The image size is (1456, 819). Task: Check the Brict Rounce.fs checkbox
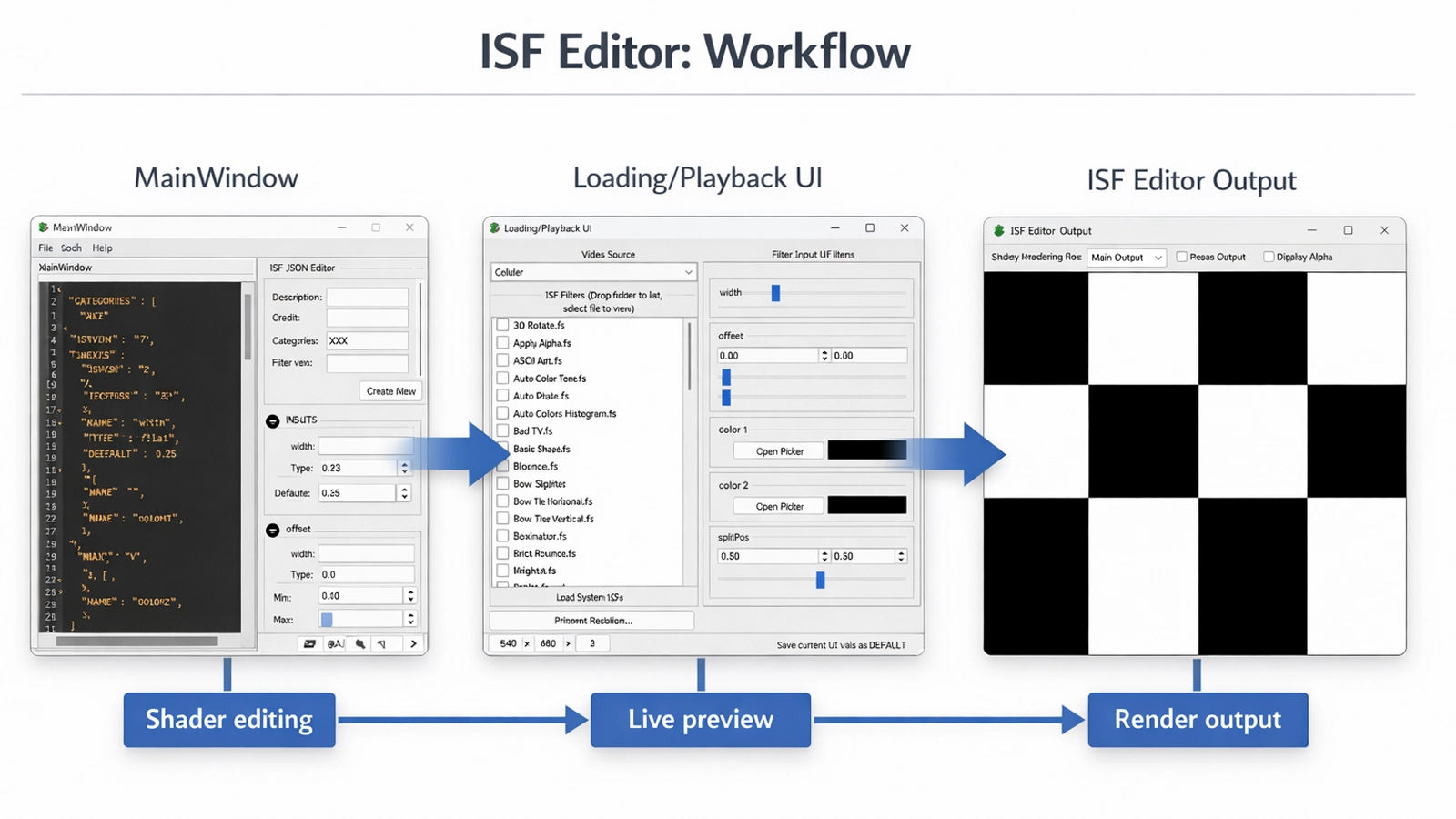502,553
